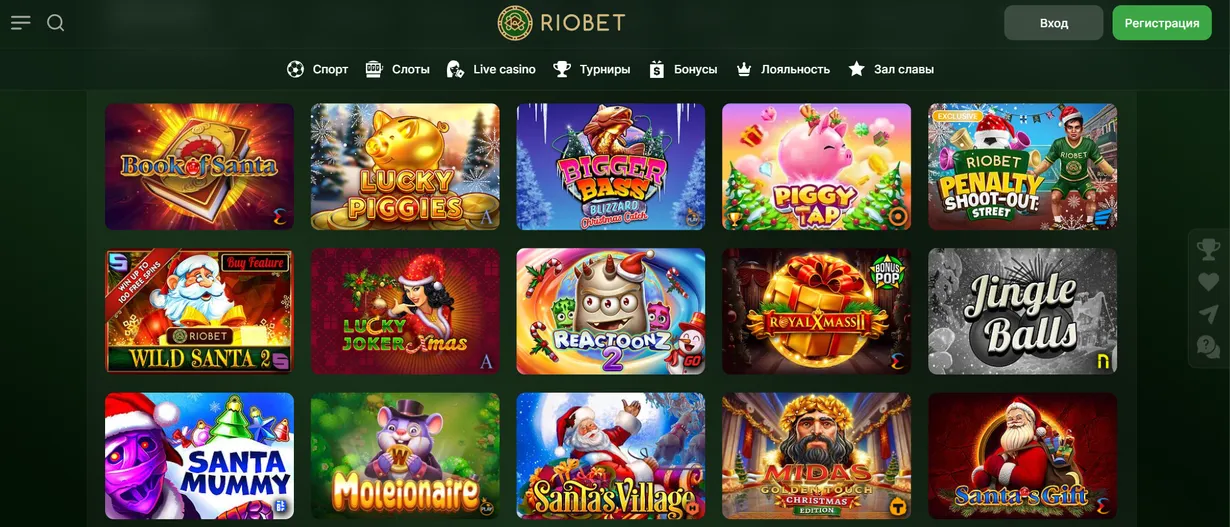Screen dimensions: 1230x527
Task: Open Riobet Penalty Shoot-Out Street game
Action: tap(1023, 167)
